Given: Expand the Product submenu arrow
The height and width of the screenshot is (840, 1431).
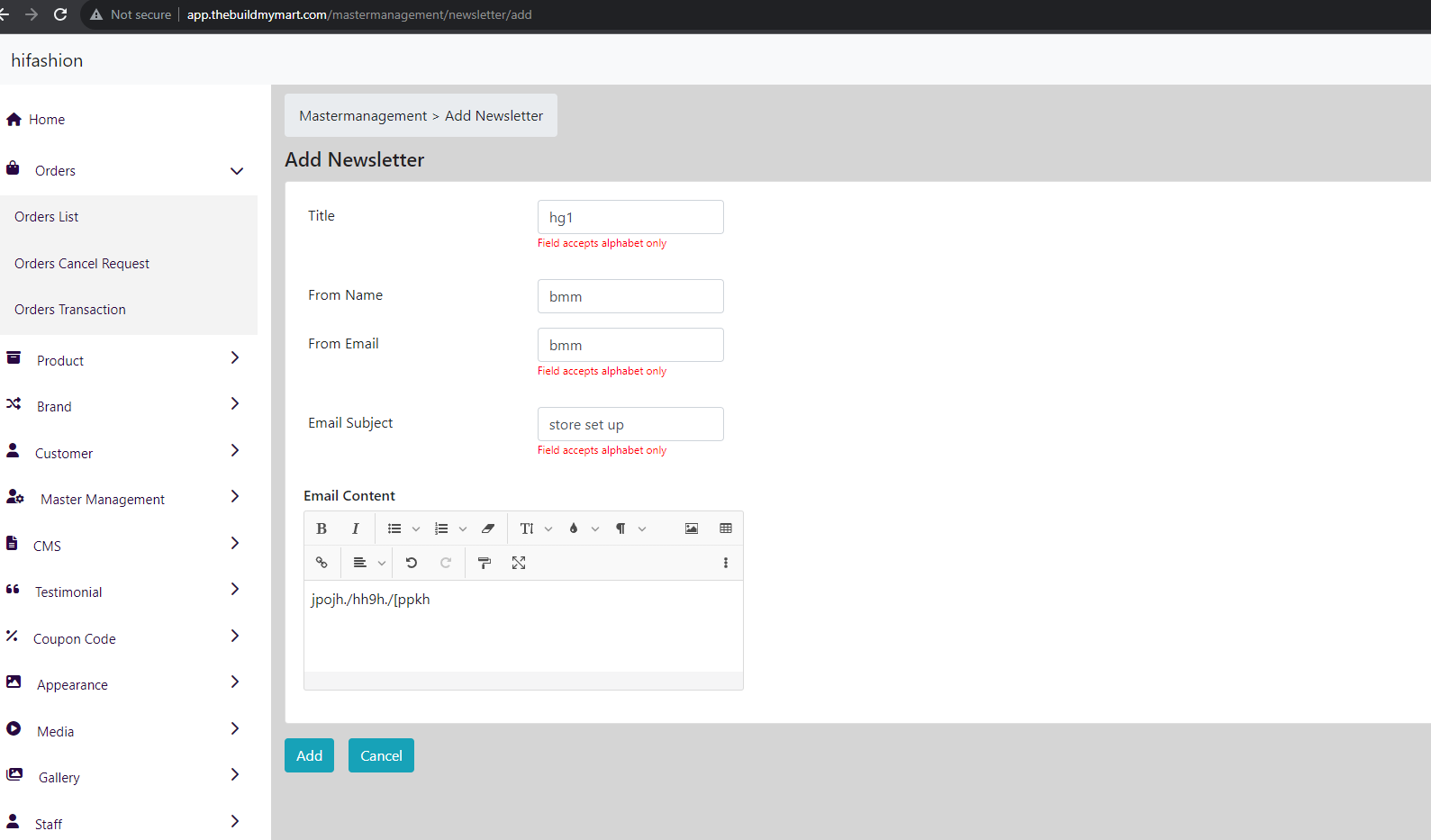Looking at the screenshot, I should (235, 357).
